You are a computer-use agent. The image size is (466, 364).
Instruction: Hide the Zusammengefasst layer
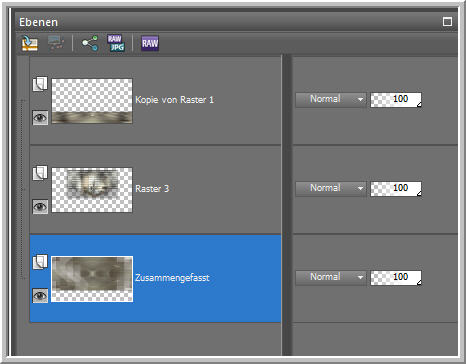click(40, 296)
